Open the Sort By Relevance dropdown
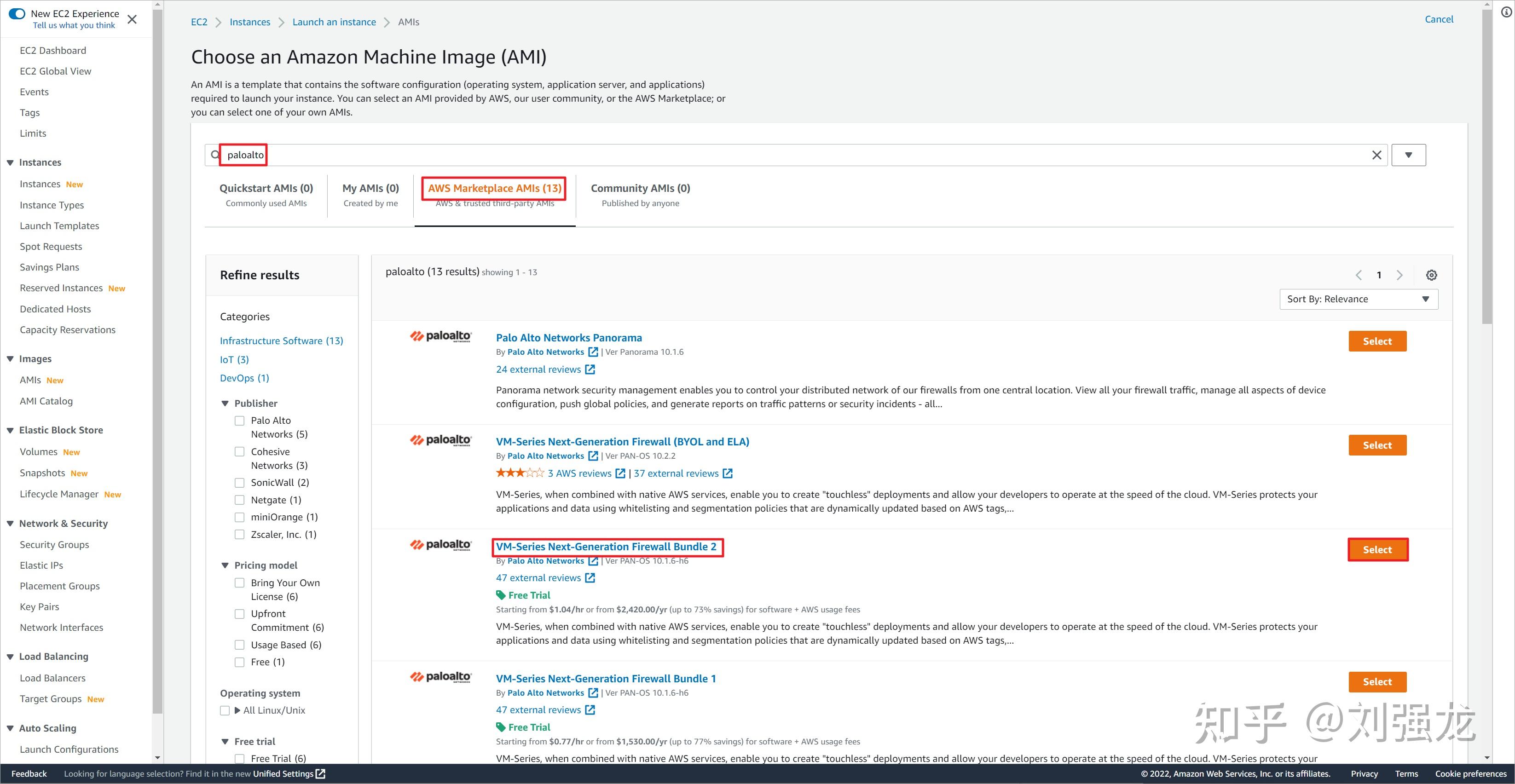 pyautogui.click(x=1359, y=299)
